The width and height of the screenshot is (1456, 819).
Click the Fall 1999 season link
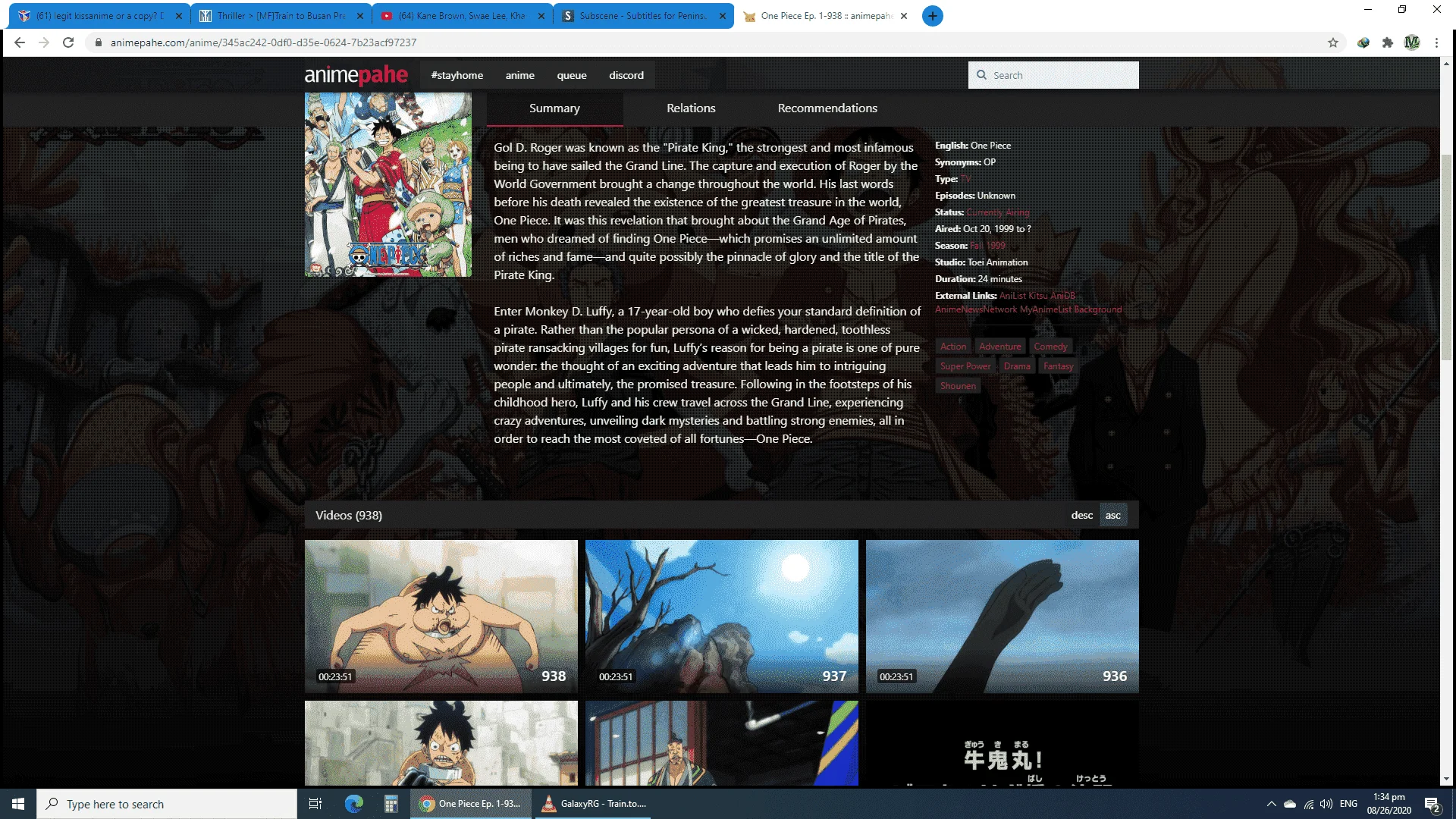pos(987,246)
